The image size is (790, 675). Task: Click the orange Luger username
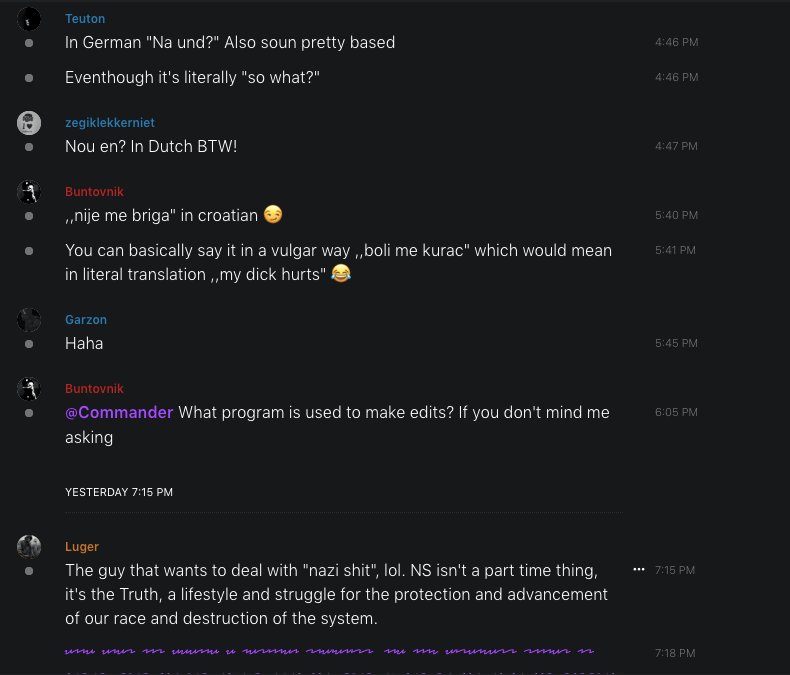coord(82,546)
